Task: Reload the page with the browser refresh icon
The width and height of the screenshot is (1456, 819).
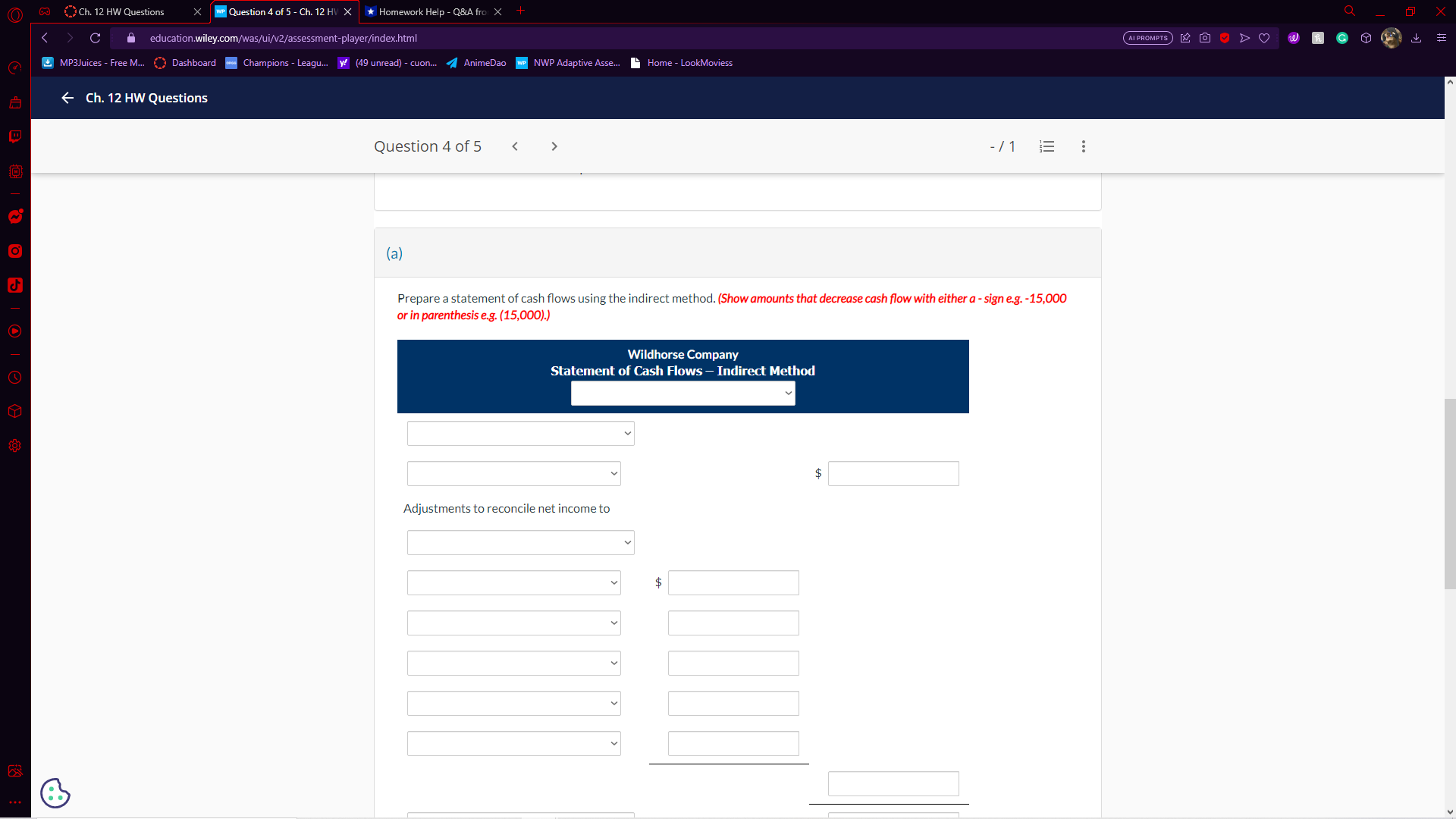Action: click(96, 38)
